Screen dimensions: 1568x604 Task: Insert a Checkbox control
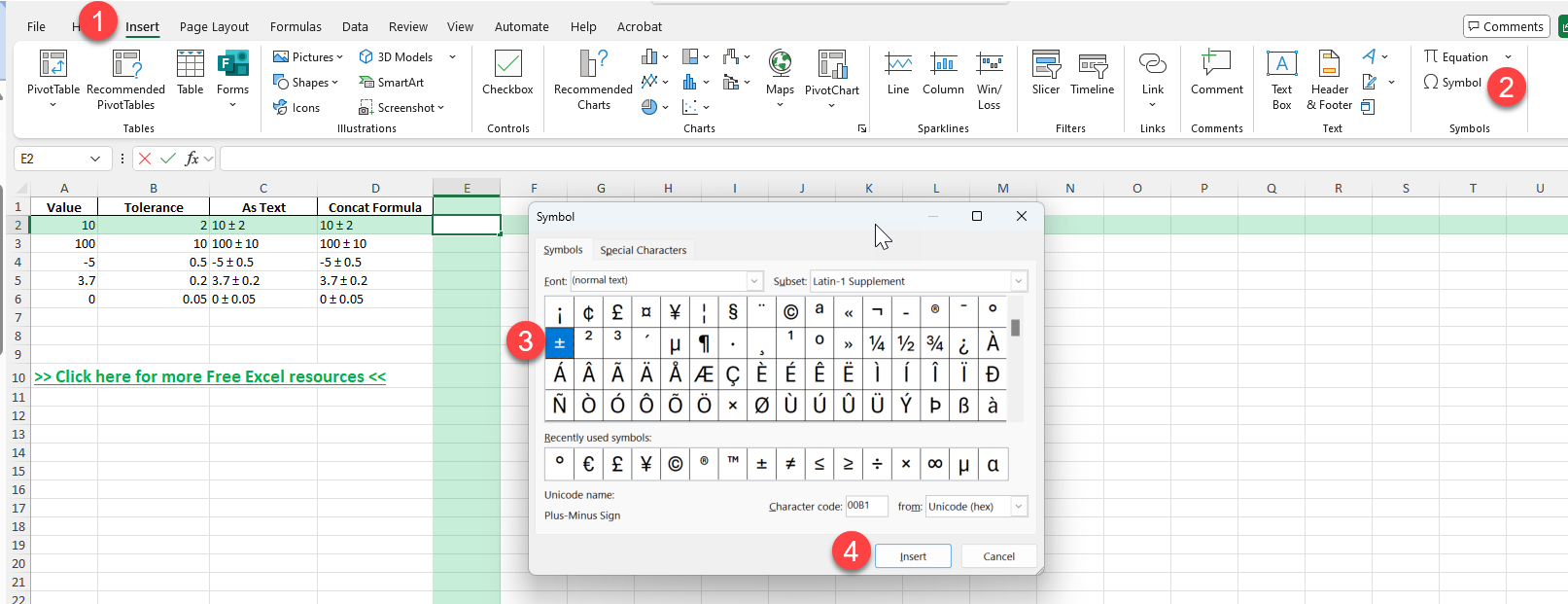(507, 74)
